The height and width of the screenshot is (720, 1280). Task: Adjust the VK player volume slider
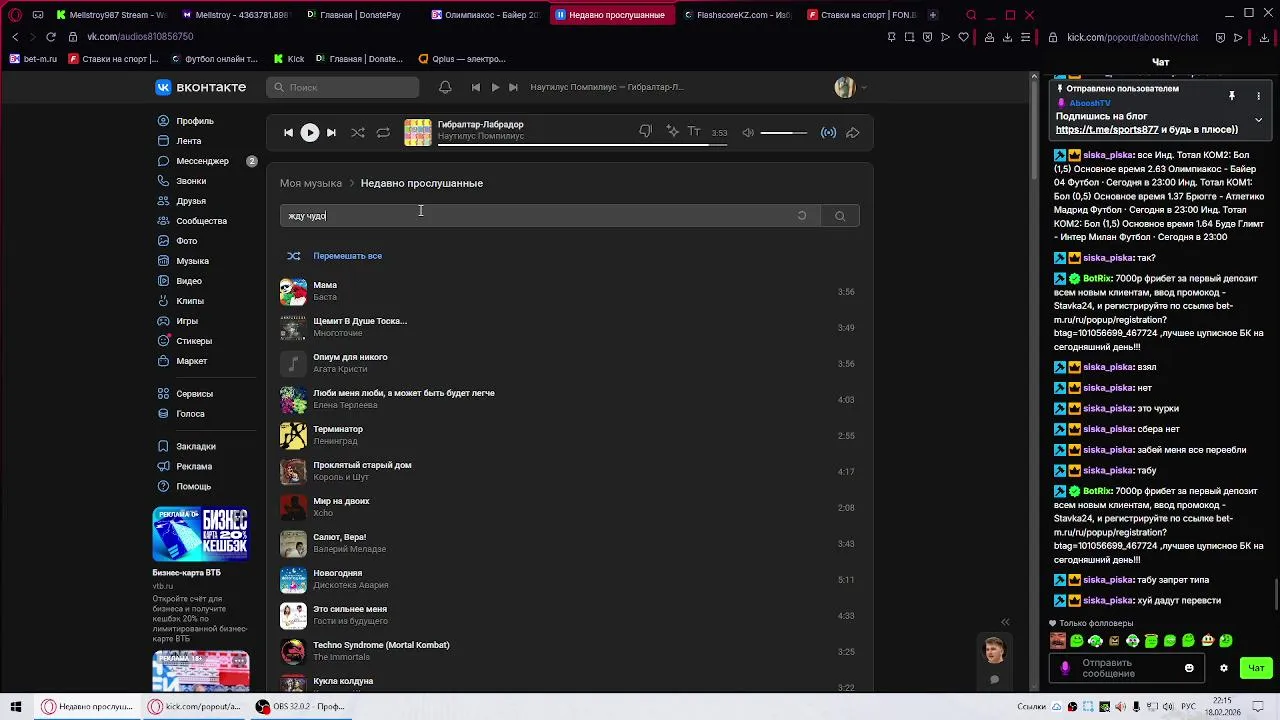coord(783,132)
